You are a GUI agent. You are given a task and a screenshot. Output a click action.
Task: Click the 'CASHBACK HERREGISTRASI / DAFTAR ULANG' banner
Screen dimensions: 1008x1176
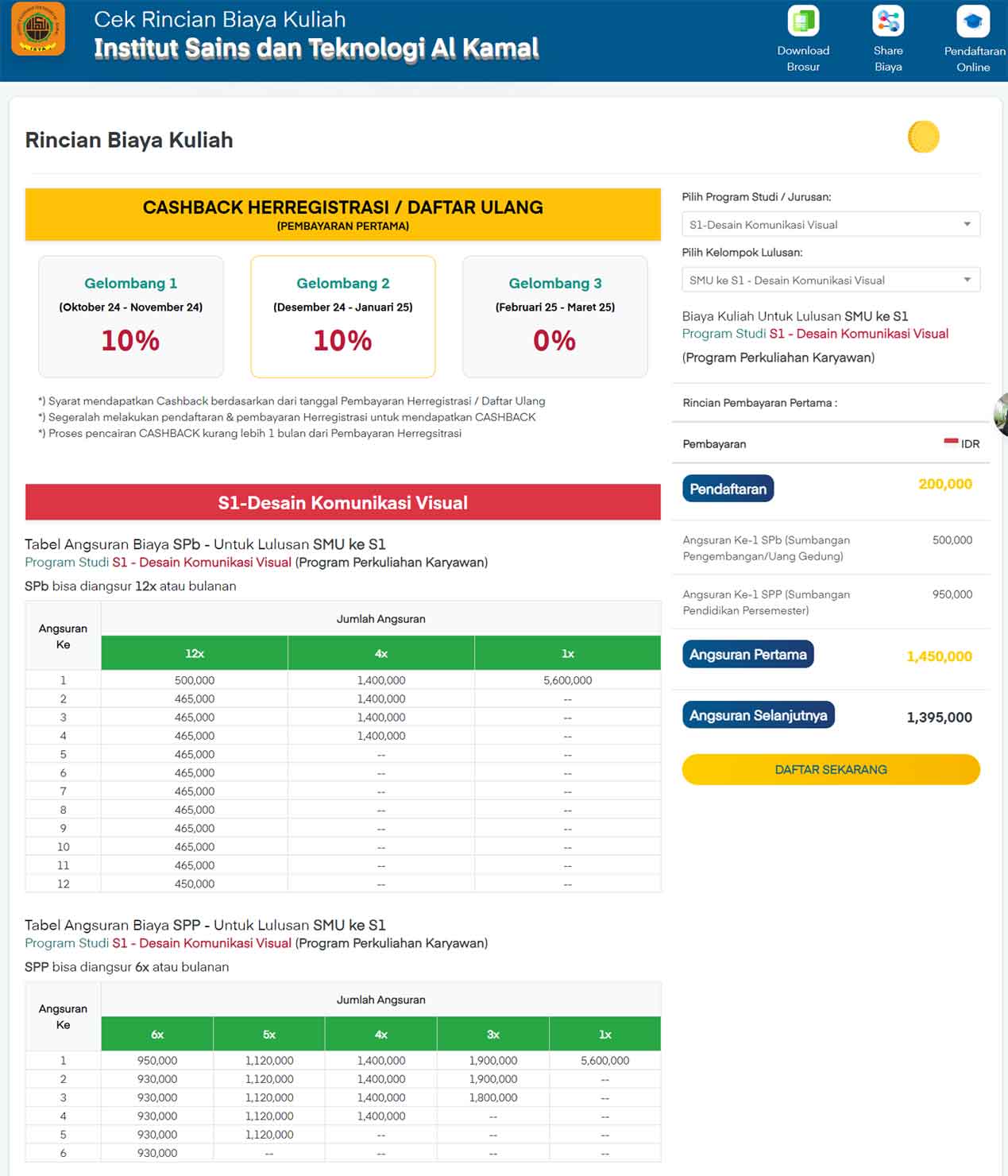point(343,215)
